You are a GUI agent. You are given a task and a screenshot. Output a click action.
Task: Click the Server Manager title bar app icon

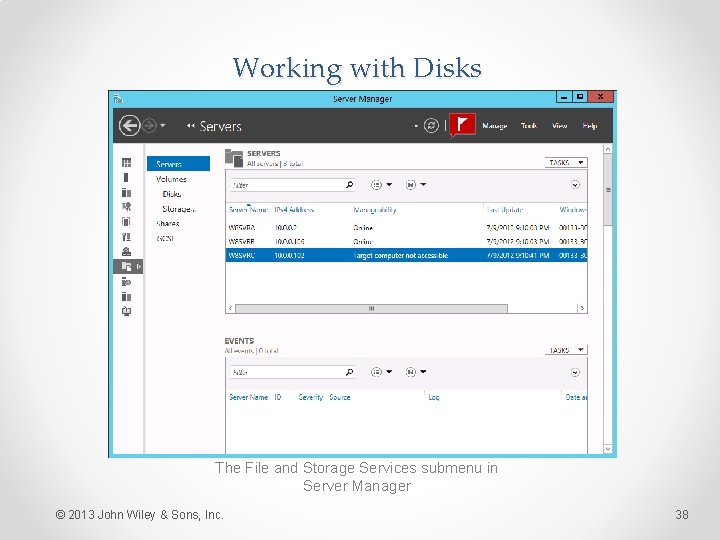(x=118, y=99)
